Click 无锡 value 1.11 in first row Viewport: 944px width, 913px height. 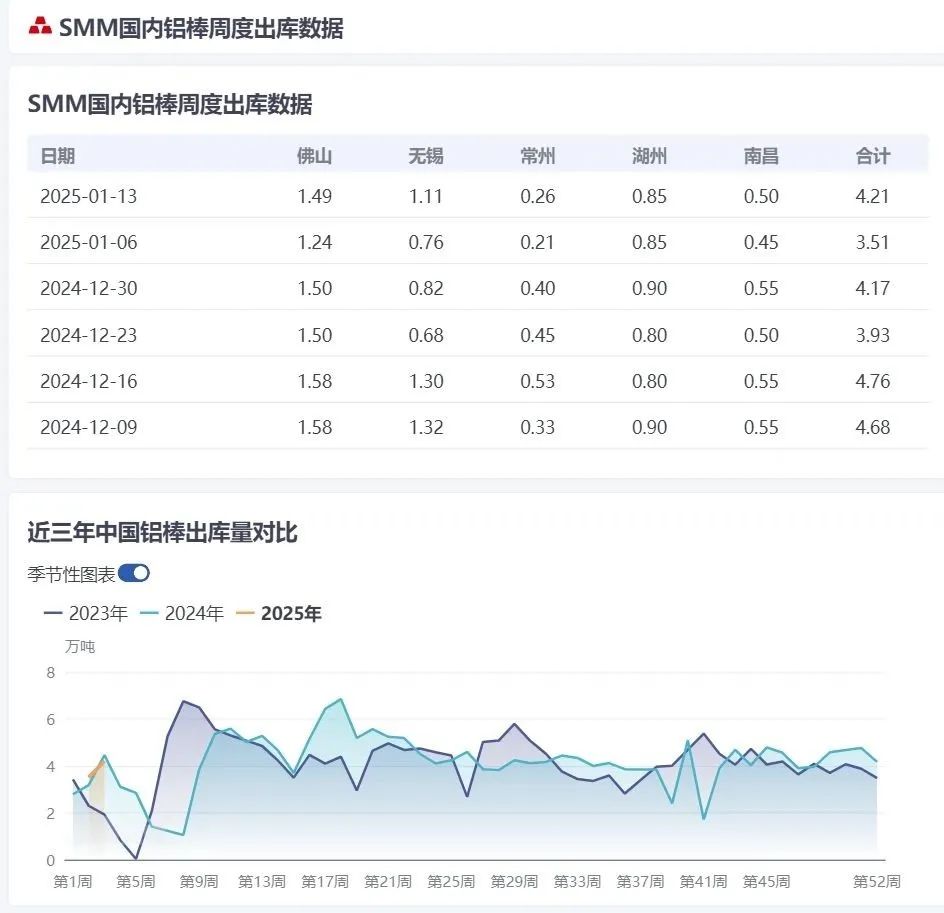point(425,196)
